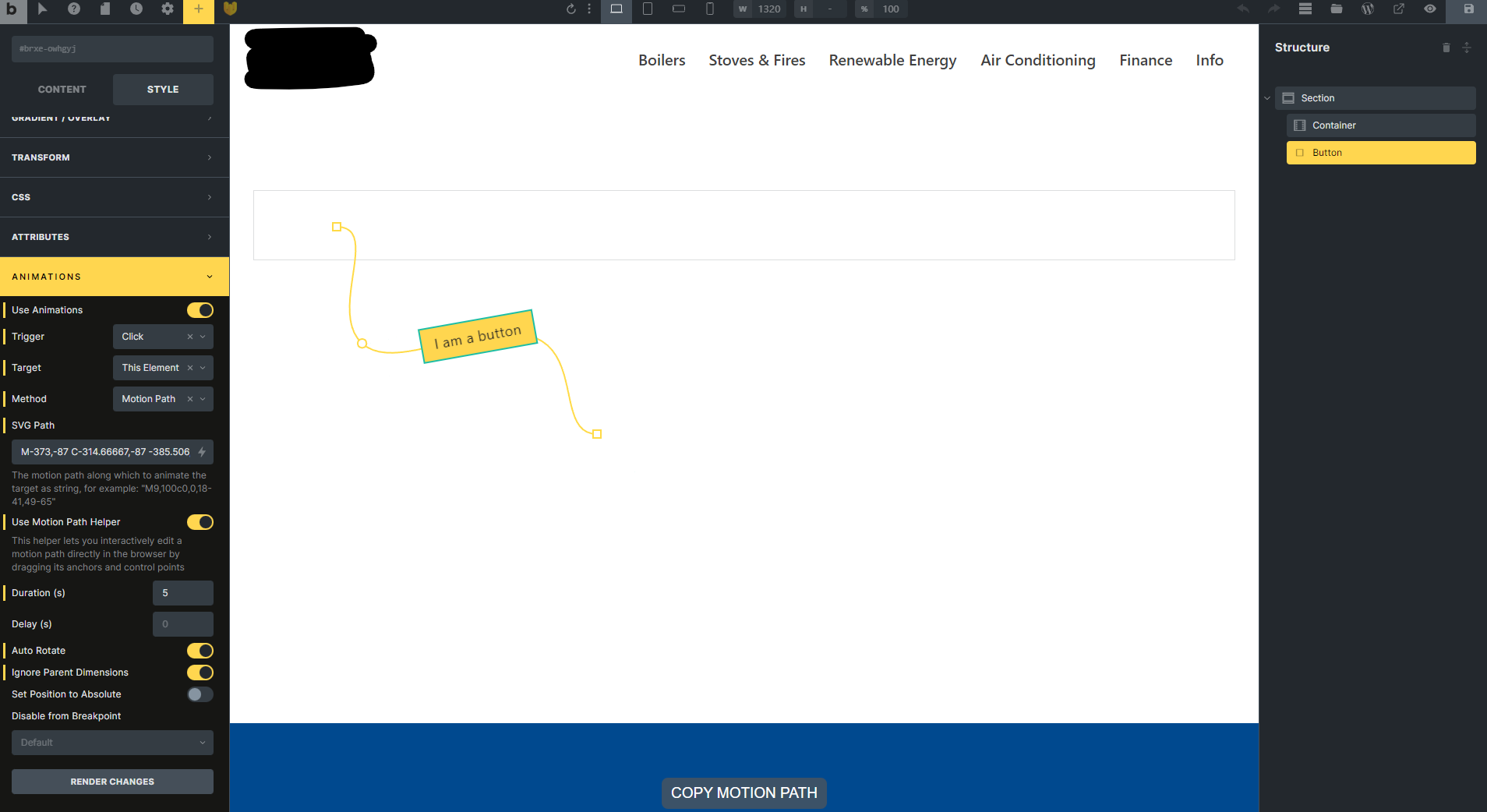Screen dimensions: 1487x812
Task: Click the Structure expand-all arrows icon
Action: (x=1467, y=48)
